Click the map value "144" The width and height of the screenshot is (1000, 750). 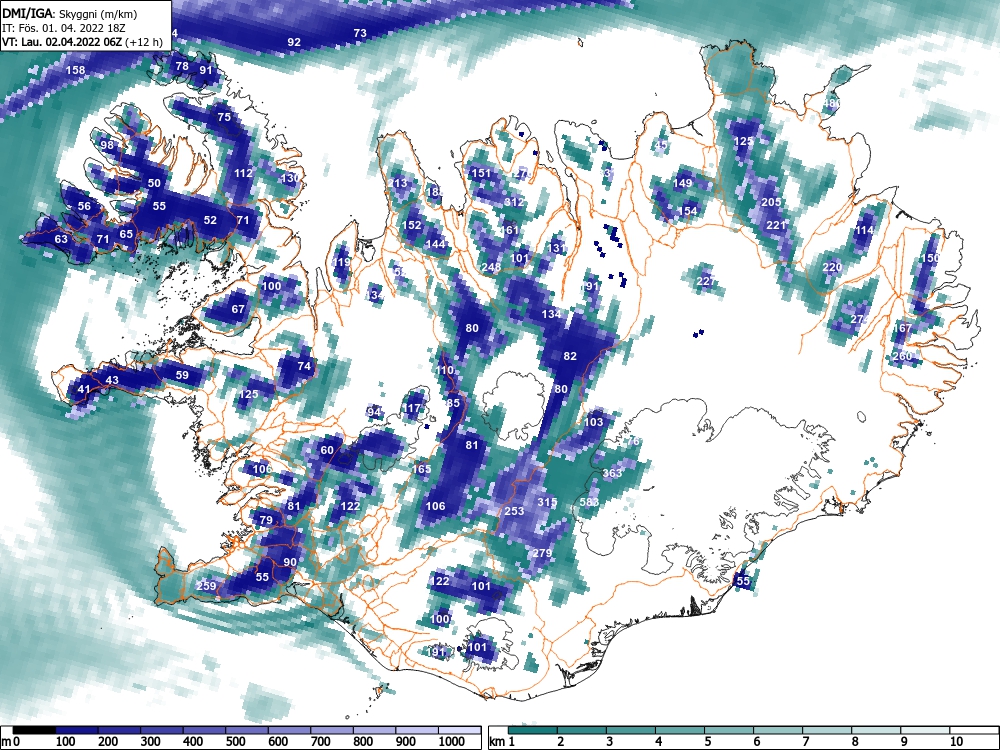436,244
